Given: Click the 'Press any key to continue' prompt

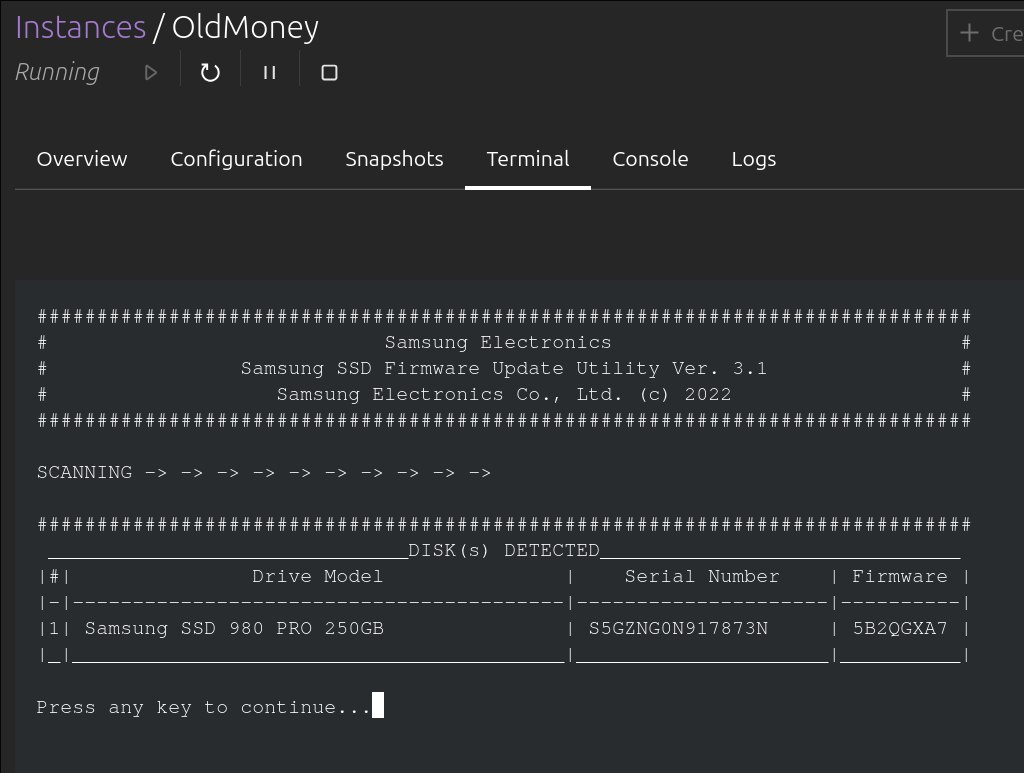Looking at the screenshot, I should 203,707.
